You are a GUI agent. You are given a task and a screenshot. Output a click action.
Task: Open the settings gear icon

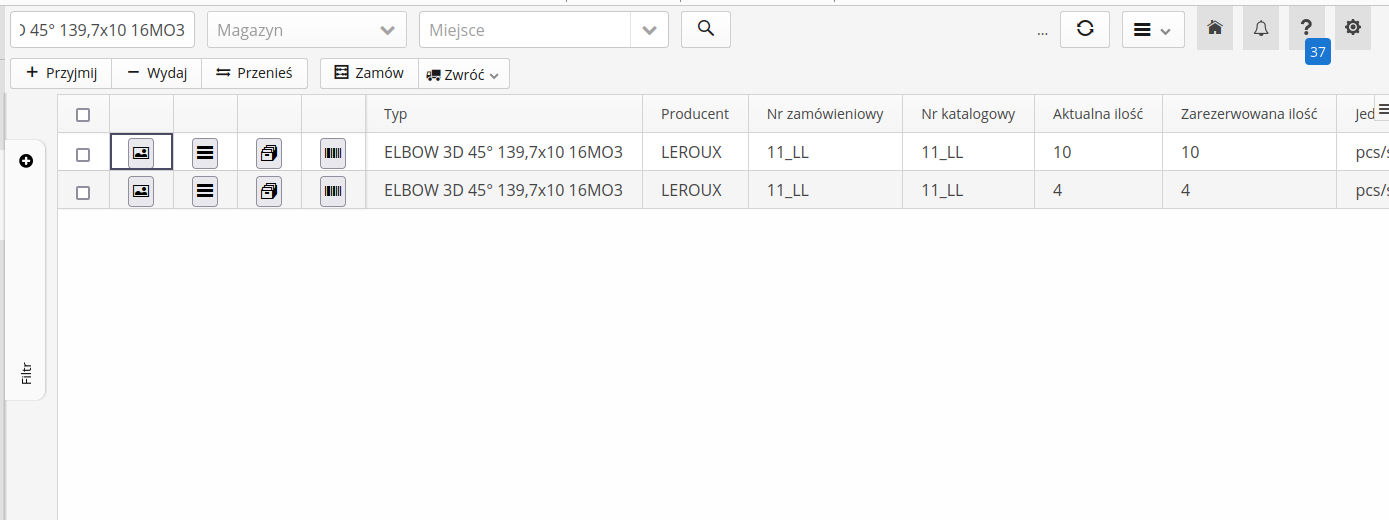(1352, 28)
